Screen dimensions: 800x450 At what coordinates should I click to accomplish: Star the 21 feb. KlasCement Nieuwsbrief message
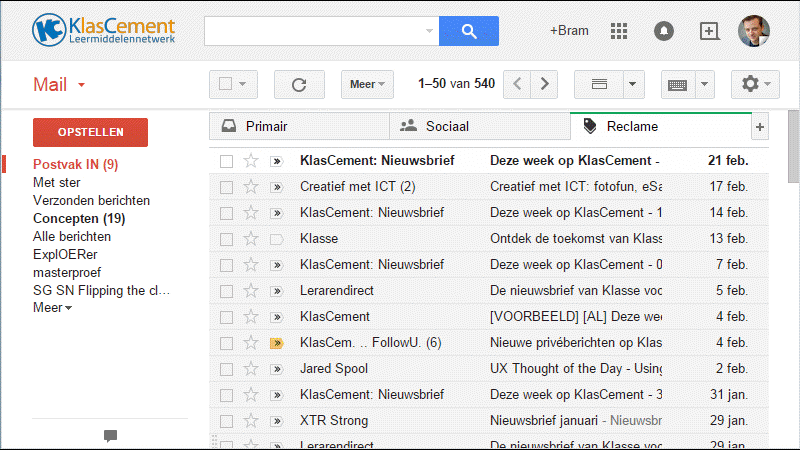[251, 161]
